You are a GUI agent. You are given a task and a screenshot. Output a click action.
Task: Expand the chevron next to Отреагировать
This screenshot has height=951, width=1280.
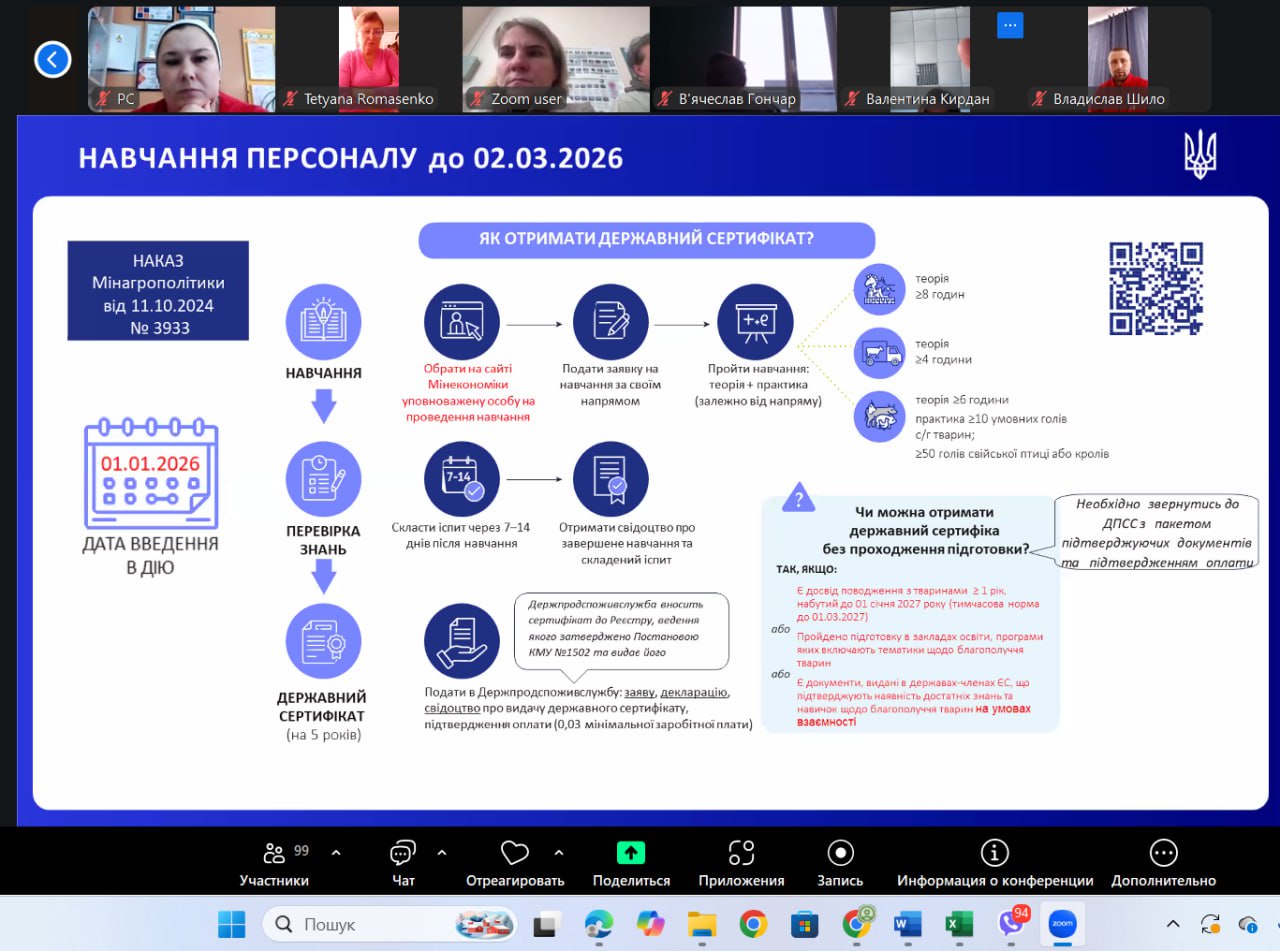559,853
